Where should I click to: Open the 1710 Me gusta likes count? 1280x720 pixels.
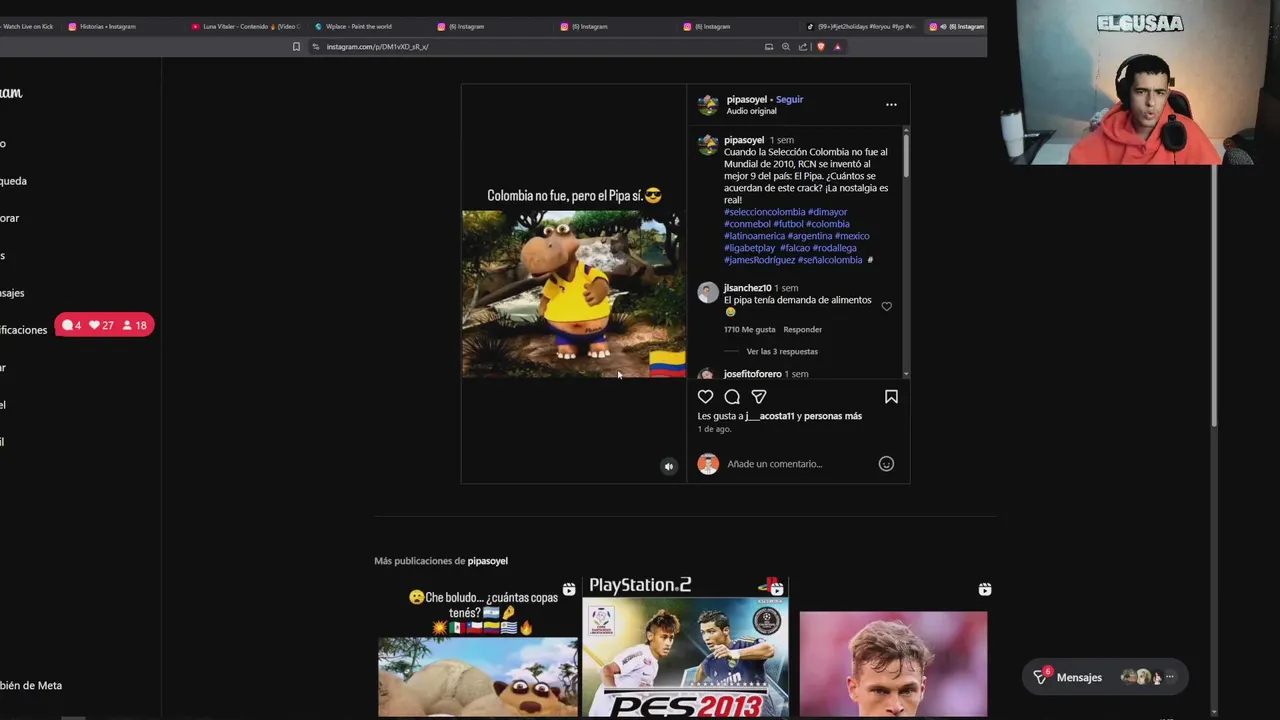tap(749, 329)
